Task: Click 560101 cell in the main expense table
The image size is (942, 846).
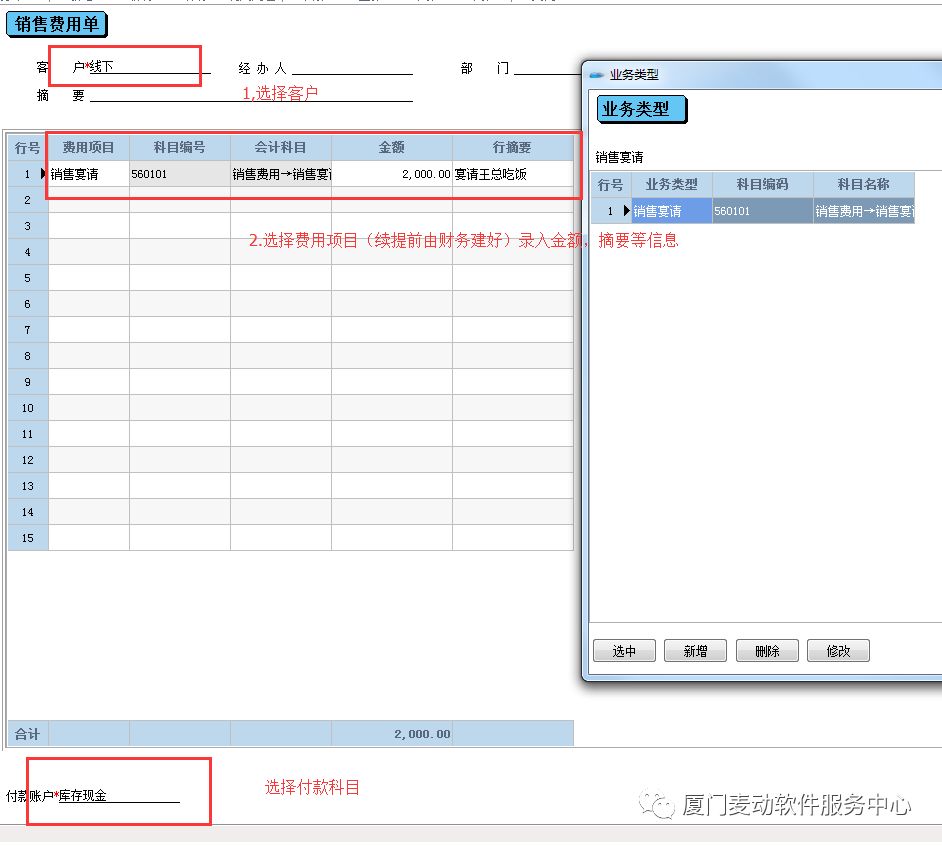Action: (x=179, y=174)
